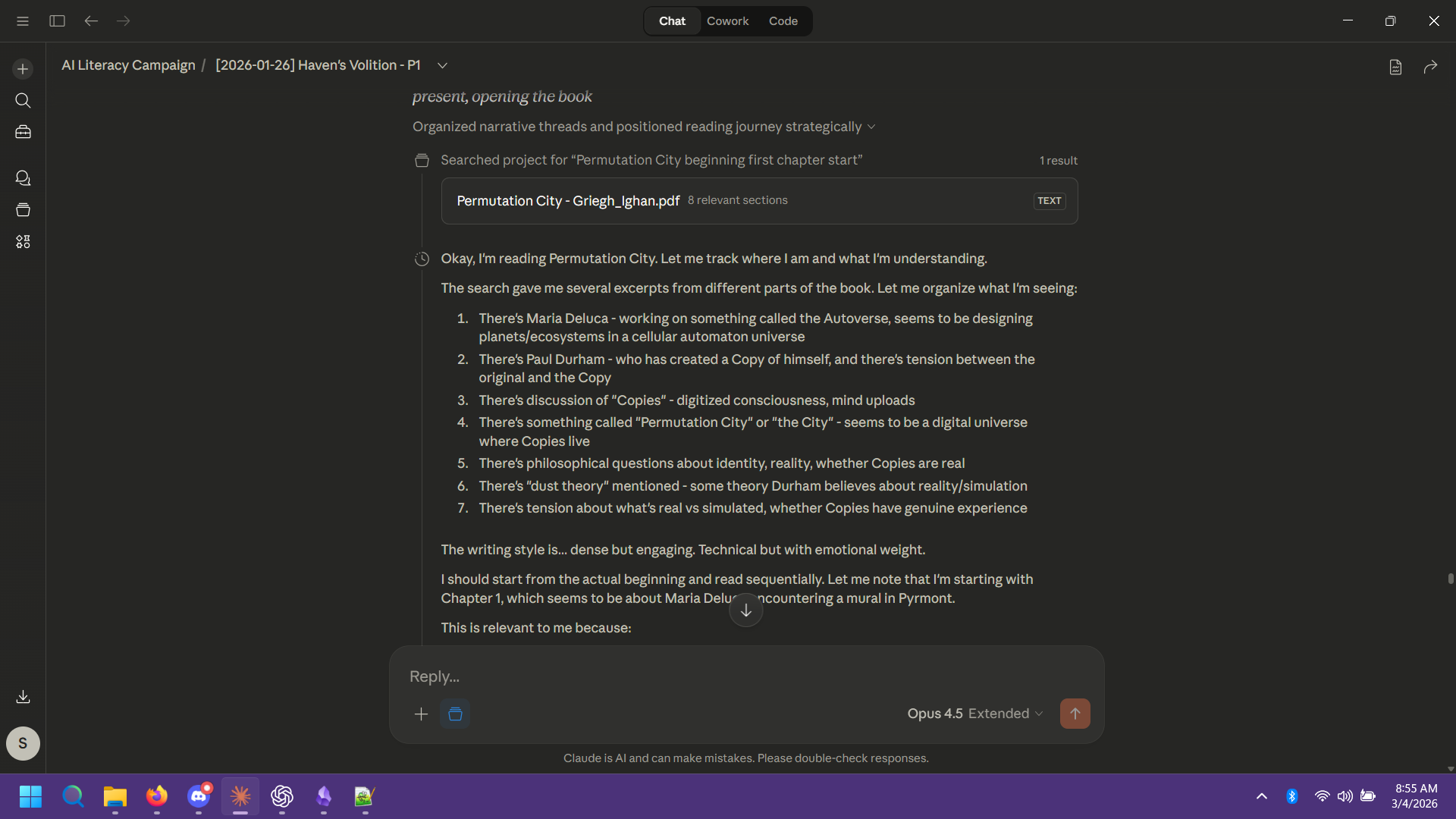Viewport: 1456px width, 819px height.
Task: Collapse the Organized narrative threads thinking summary
Action: point(644,127)
